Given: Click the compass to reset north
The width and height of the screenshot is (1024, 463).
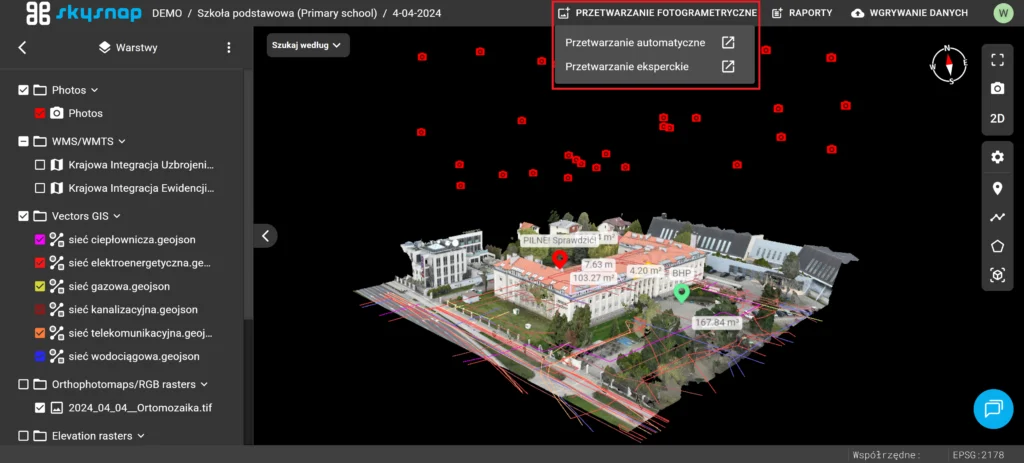Looking at the screenshot, I should 951,65.
